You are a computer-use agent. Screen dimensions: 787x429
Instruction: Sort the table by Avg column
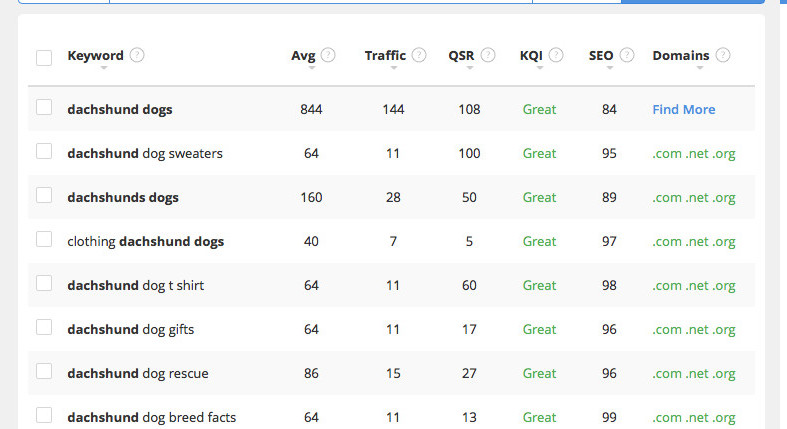(303, 55)
